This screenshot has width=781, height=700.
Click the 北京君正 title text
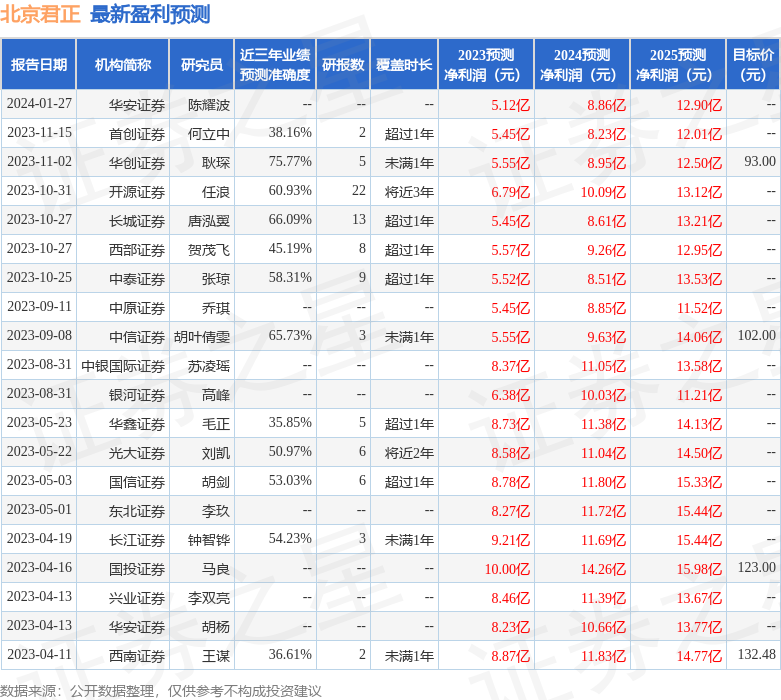pos(40,14)
